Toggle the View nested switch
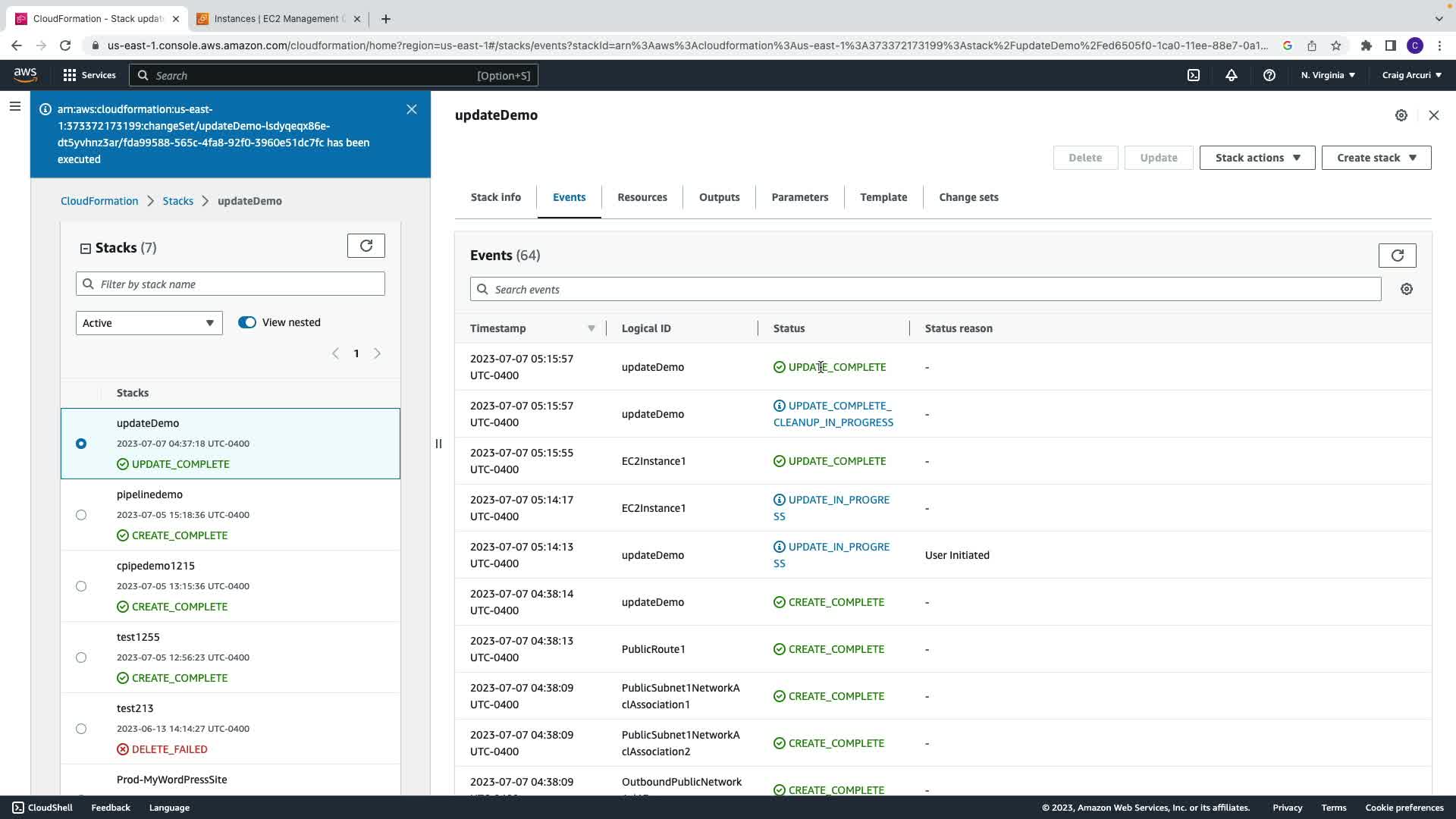The height and width of the screenshot is (819, 1456). [x=247, y=322]
